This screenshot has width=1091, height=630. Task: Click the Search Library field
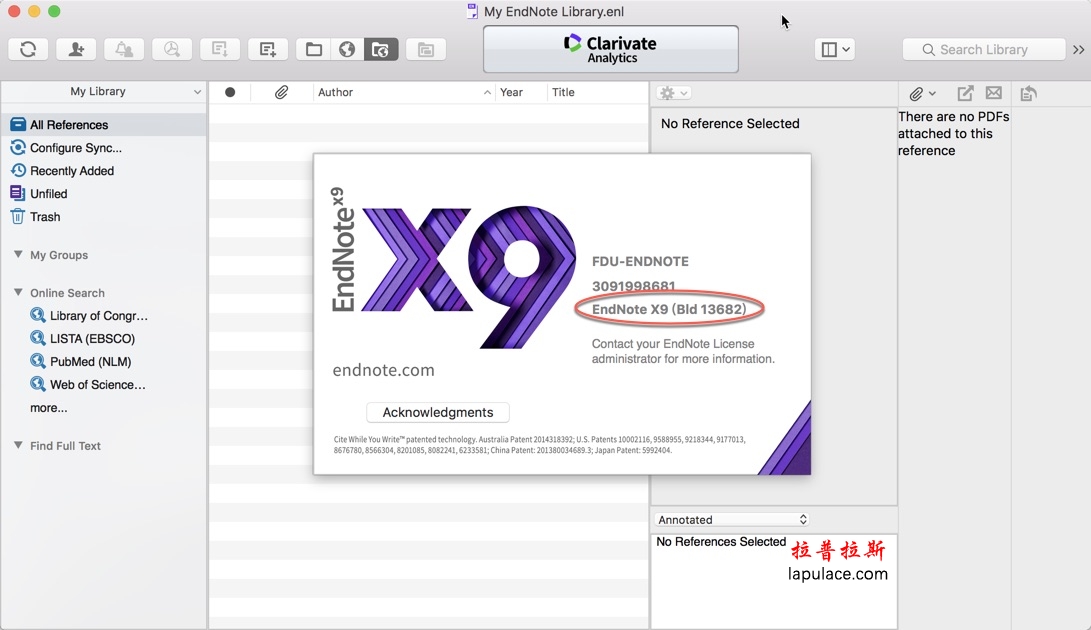pos(984,49)
